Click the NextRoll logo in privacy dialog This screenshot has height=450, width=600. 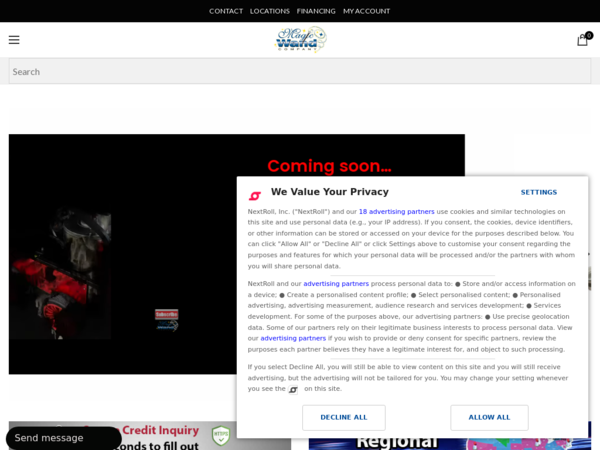pos(255,196)
